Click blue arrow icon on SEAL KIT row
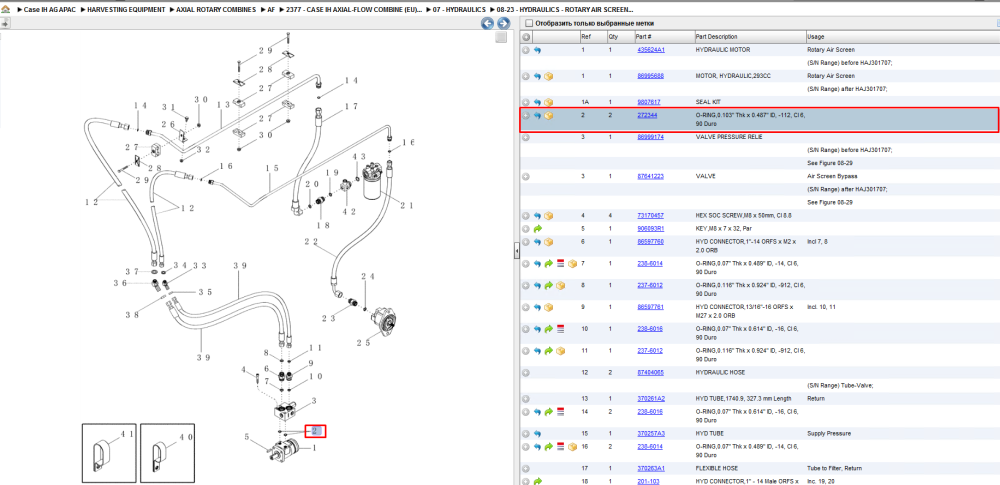This screenshot has width=1000, height=485. tap(537, 102)
